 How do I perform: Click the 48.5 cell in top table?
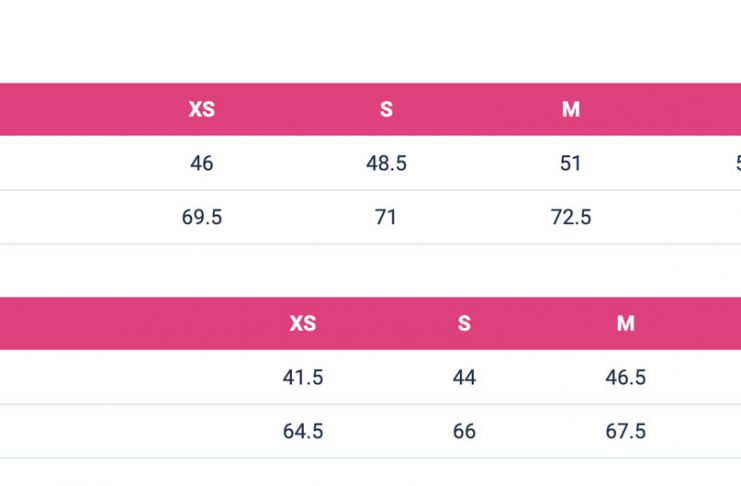[386, 163]
